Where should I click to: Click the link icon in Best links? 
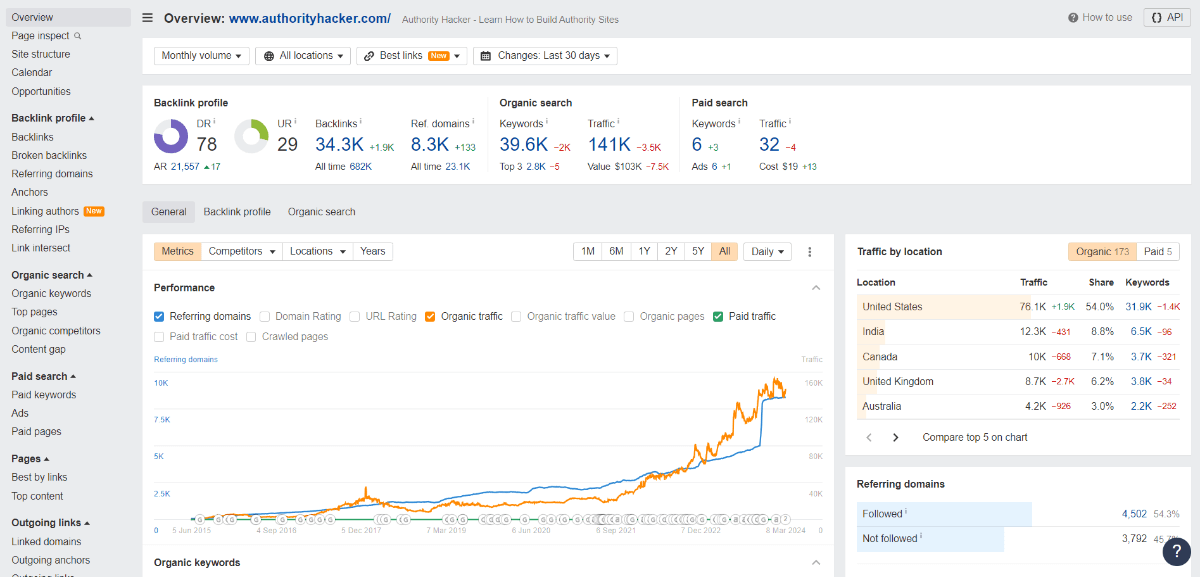pyautogui.click(x=369, y=56)
